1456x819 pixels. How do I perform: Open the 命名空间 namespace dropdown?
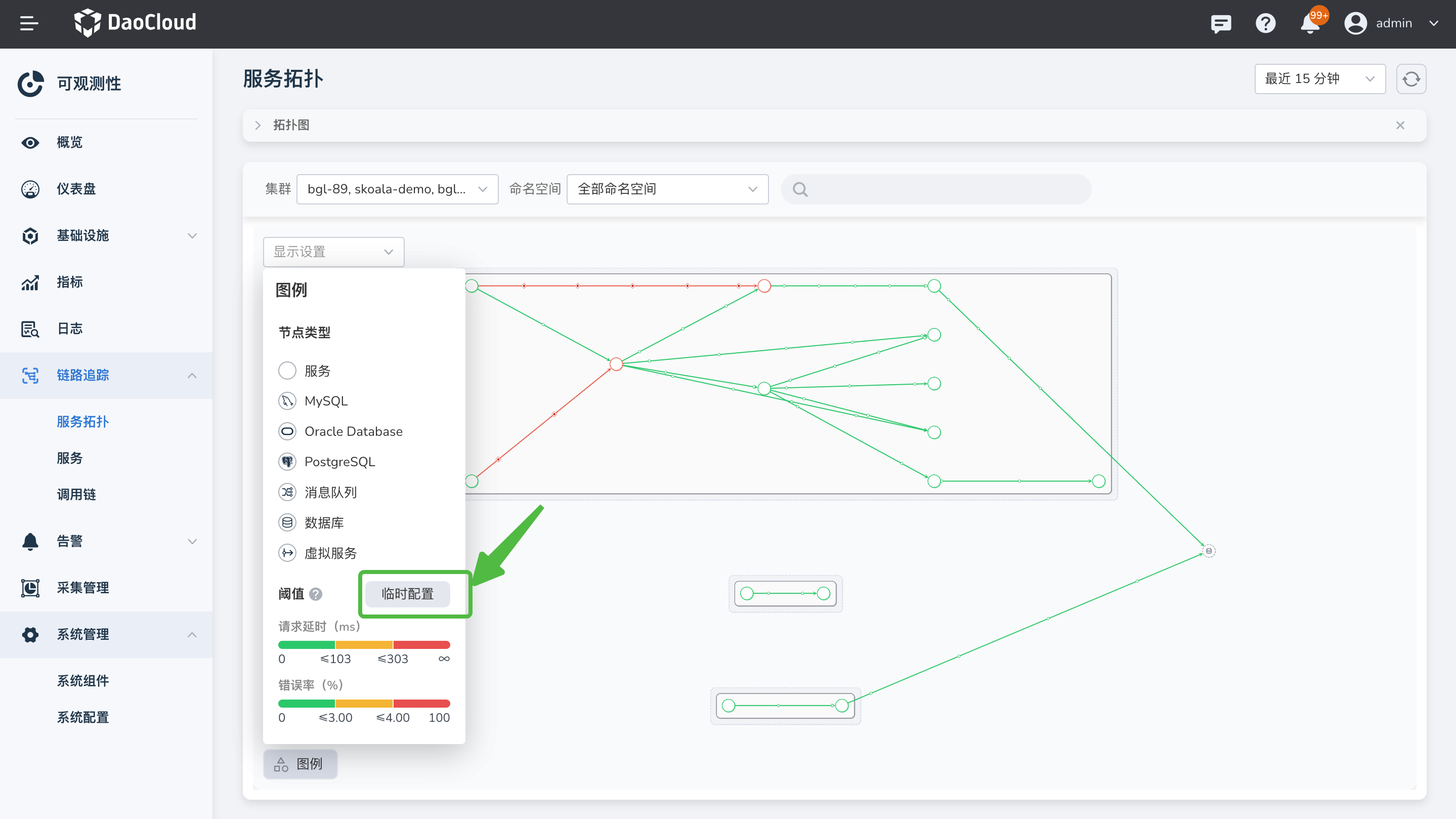(667, 189)
